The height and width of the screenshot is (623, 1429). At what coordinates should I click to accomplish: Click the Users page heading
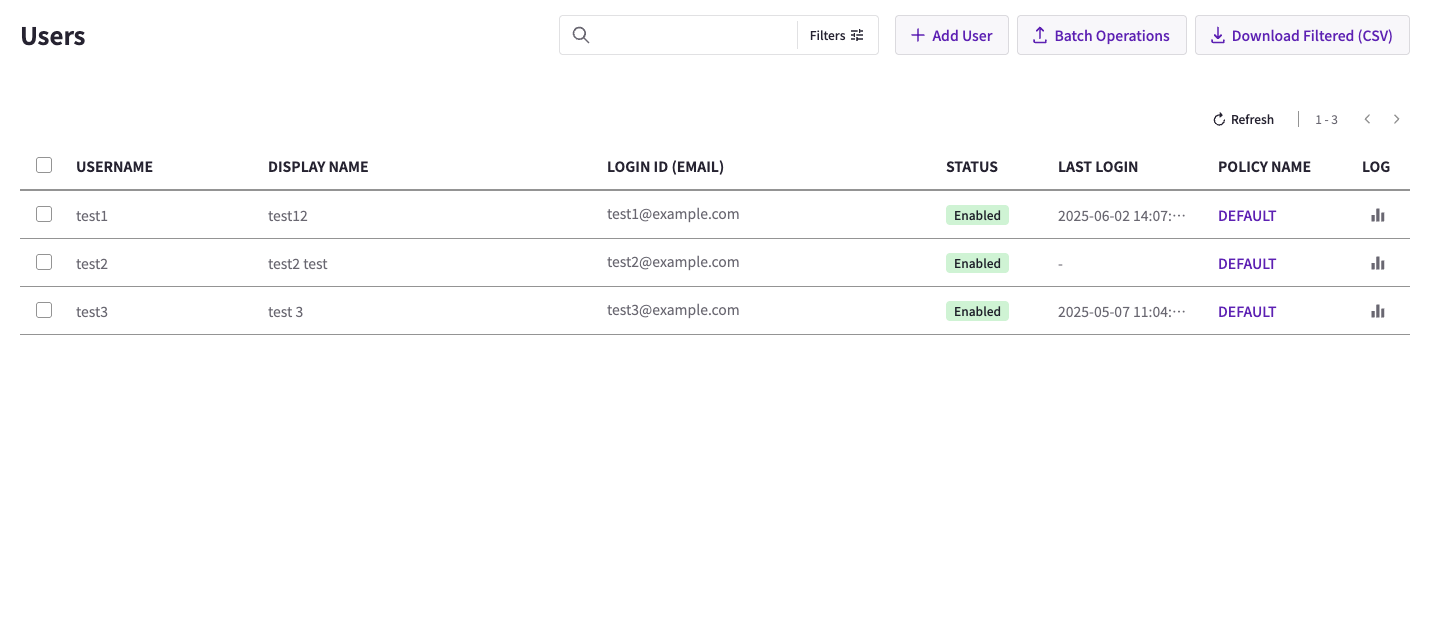coord(53,36)
